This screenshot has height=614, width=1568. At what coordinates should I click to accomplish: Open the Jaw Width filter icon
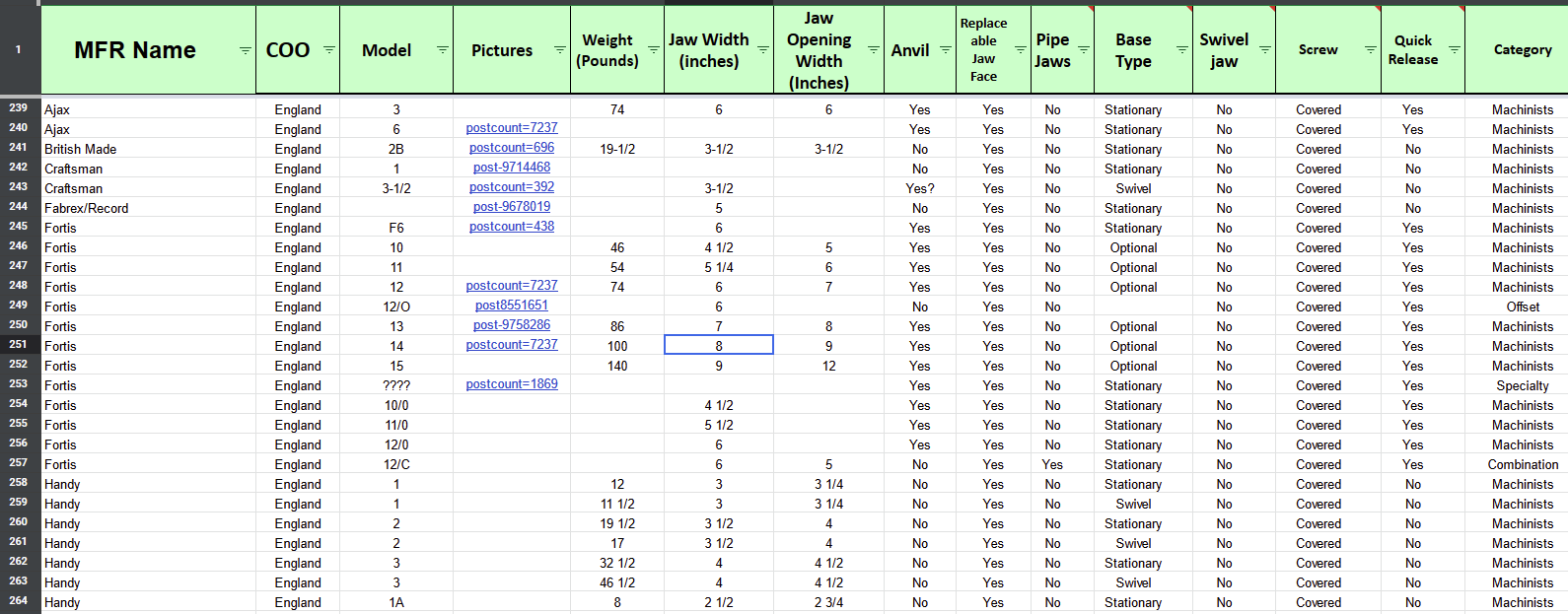tap(762, 50)
